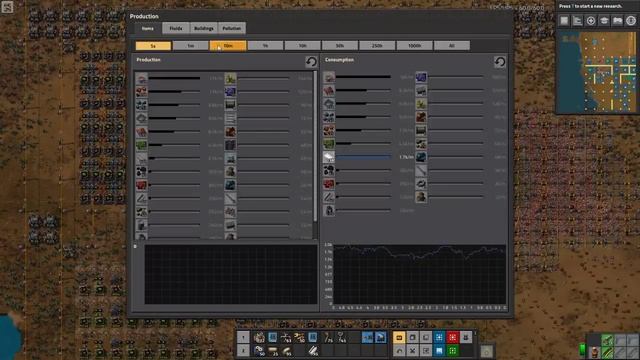This screenshot has height=360, width=640.
Task: Click 'Press T to start a new research' text
Action: point(590,6)
